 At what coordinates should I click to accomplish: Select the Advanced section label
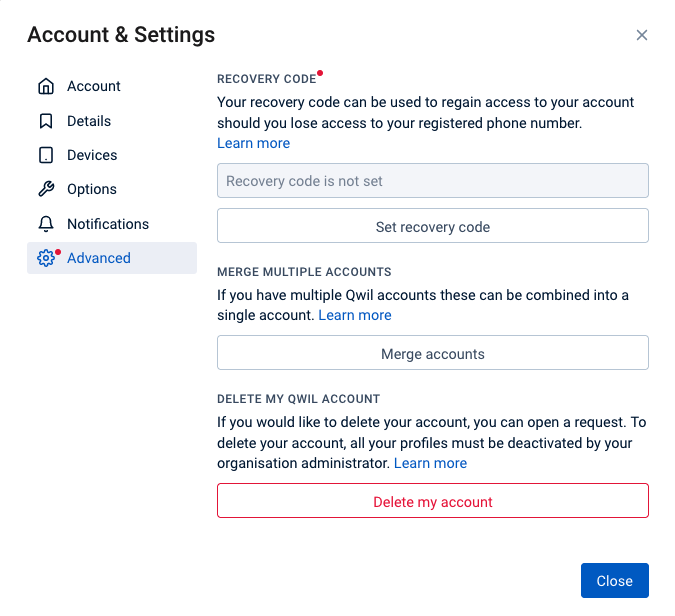click(99, 258)
